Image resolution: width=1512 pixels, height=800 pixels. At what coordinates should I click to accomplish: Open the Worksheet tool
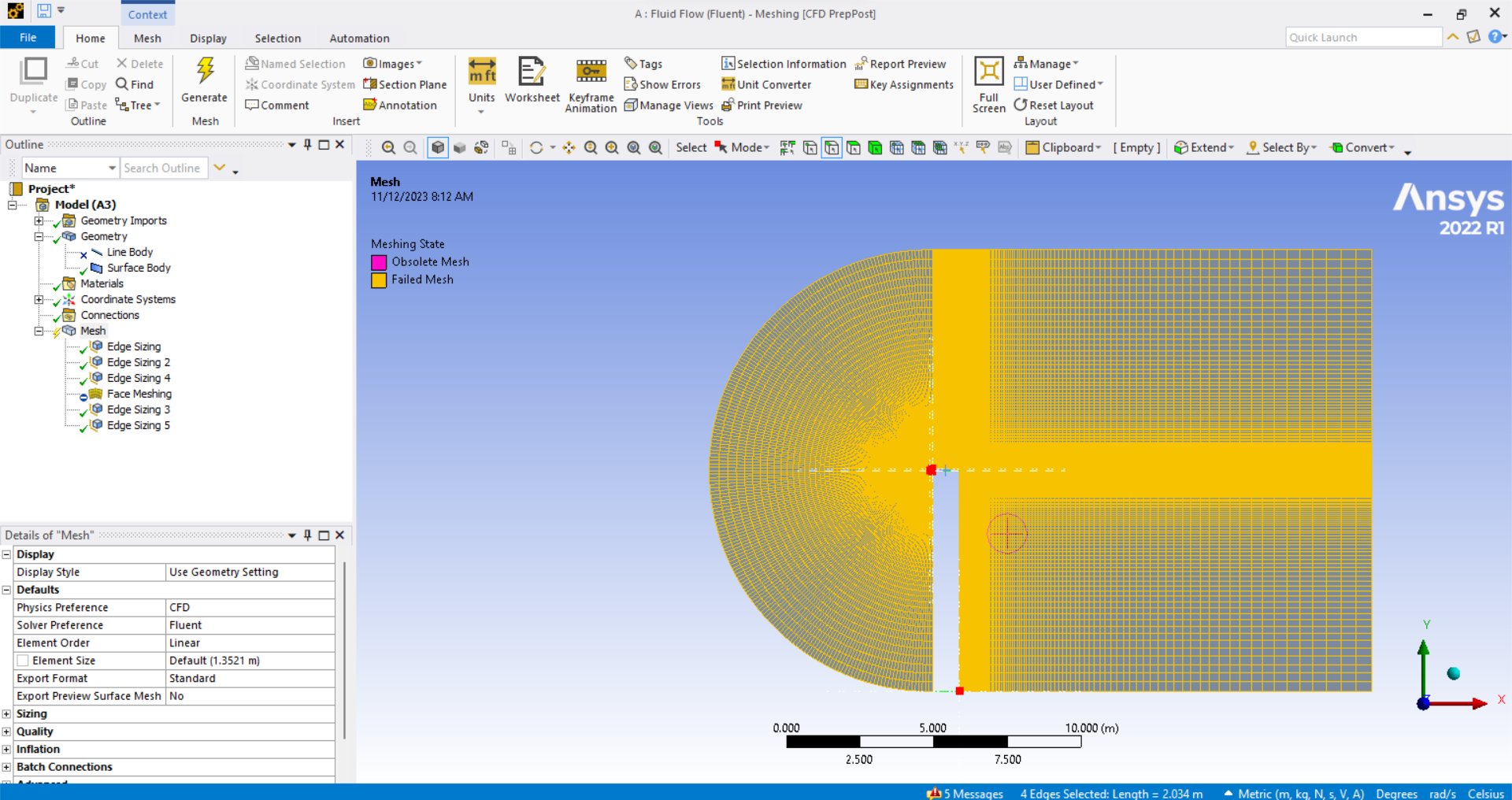532,72
